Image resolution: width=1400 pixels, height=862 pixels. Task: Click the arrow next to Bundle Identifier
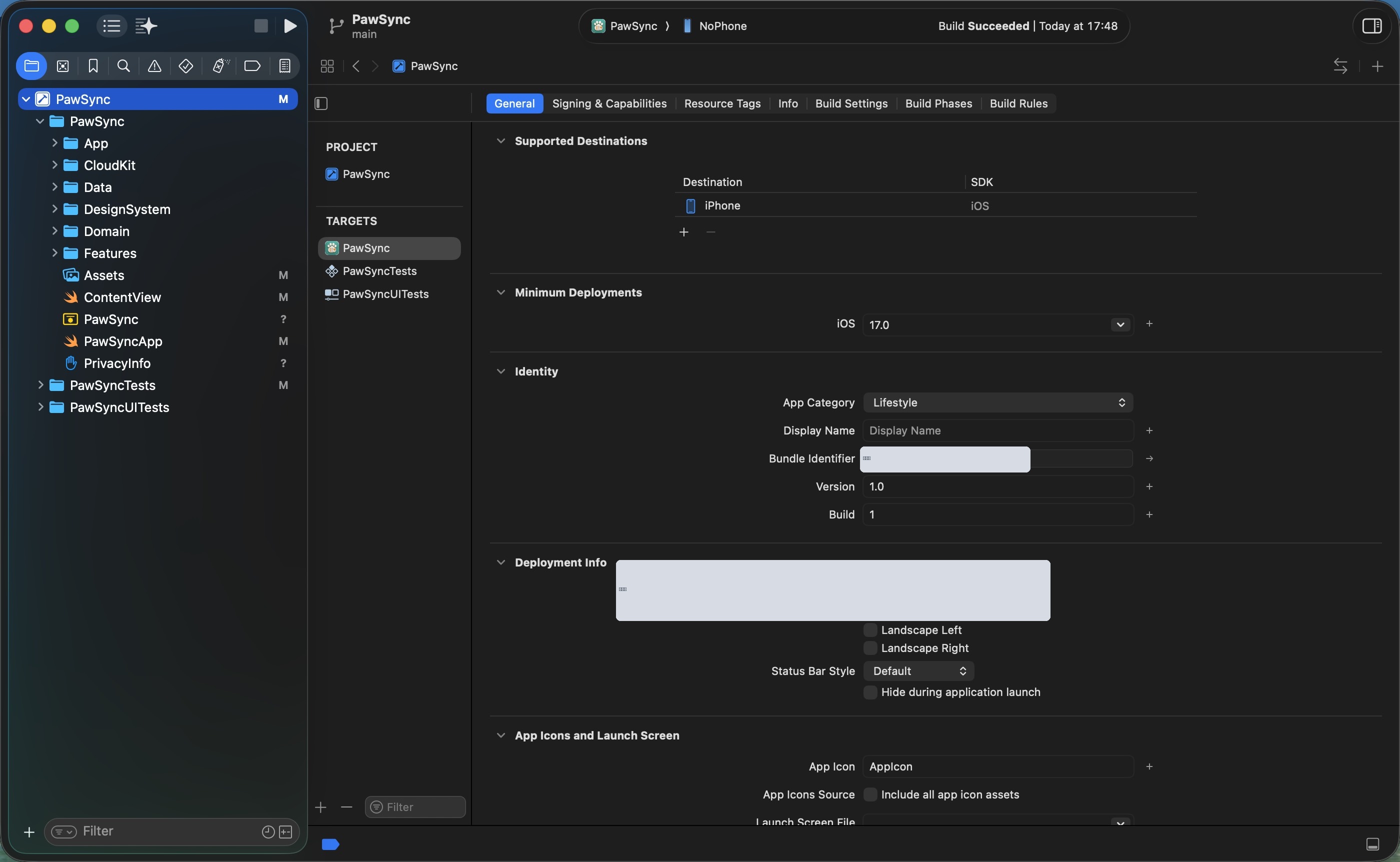tap(1149, 458)
